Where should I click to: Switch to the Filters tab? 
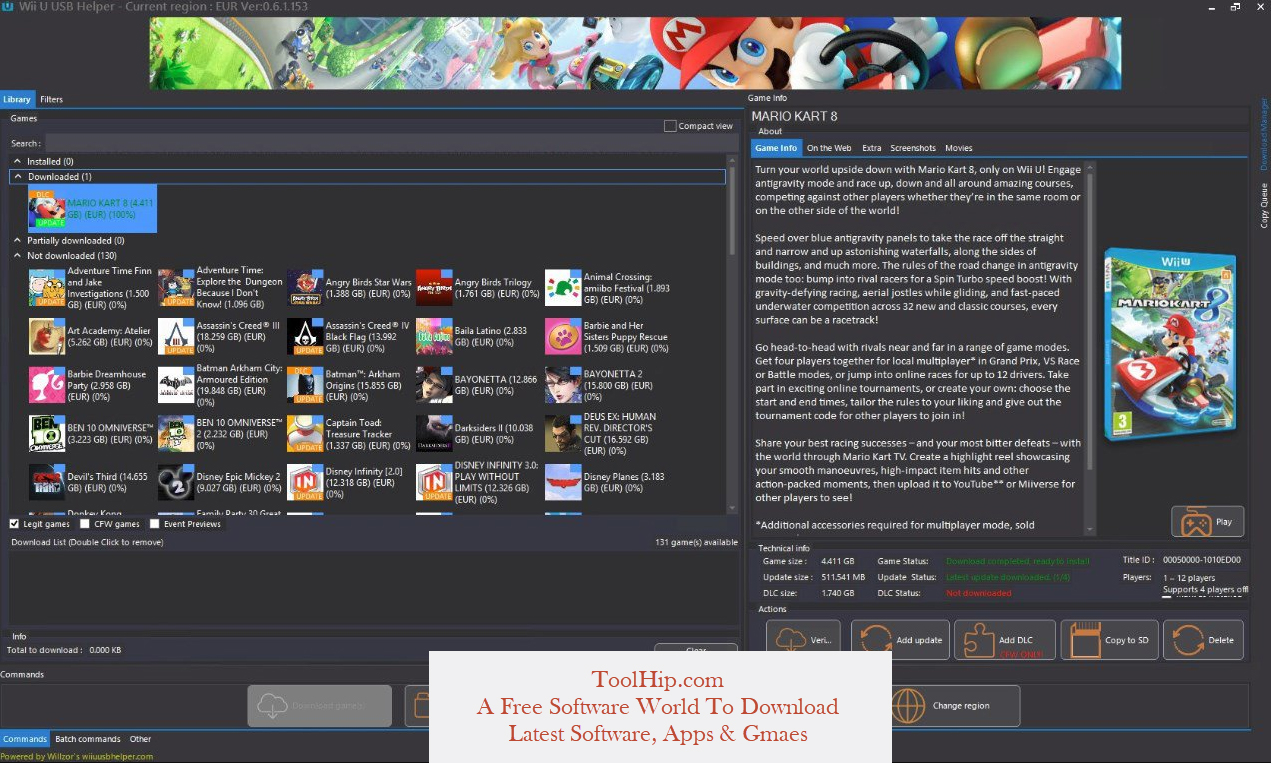click(51, 100)
